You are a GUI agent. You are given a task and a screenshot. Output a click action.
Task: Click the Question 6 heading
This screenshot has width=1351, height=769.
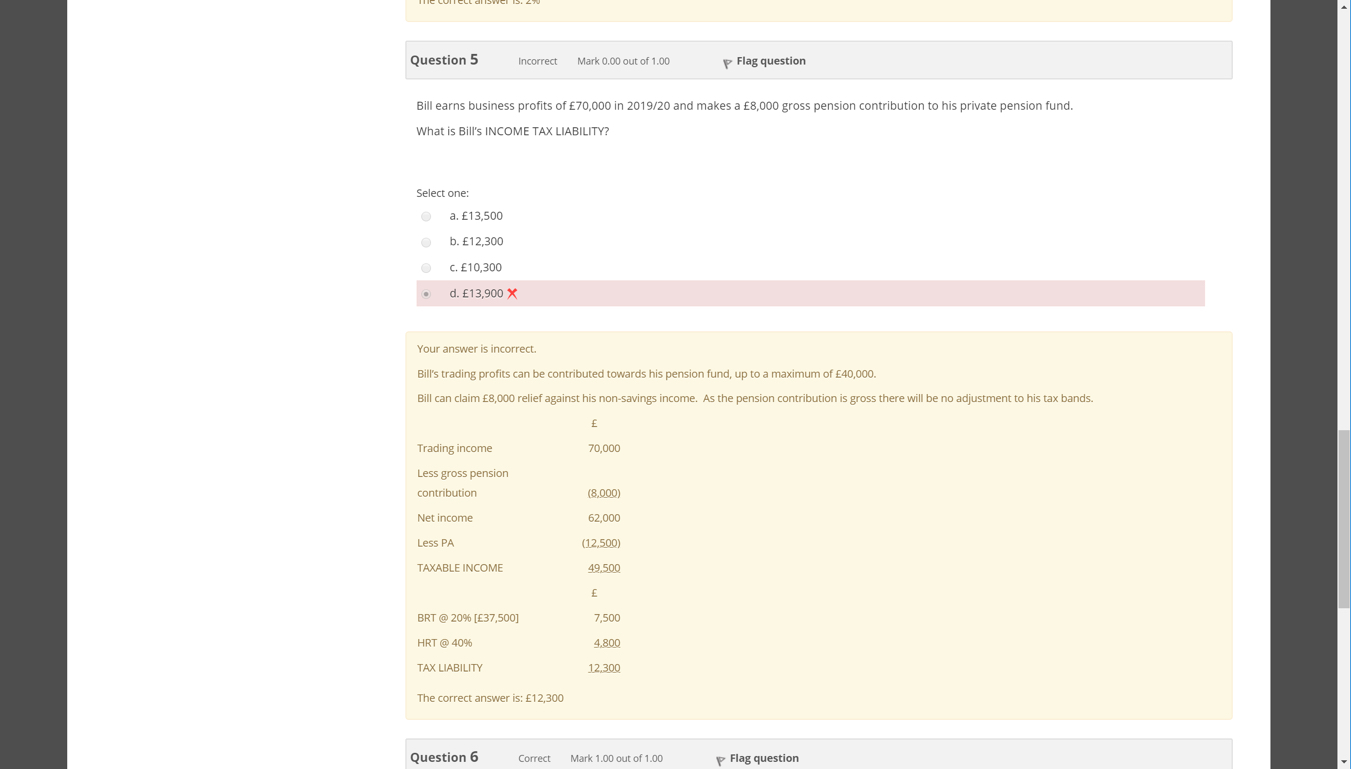point(444,757)
